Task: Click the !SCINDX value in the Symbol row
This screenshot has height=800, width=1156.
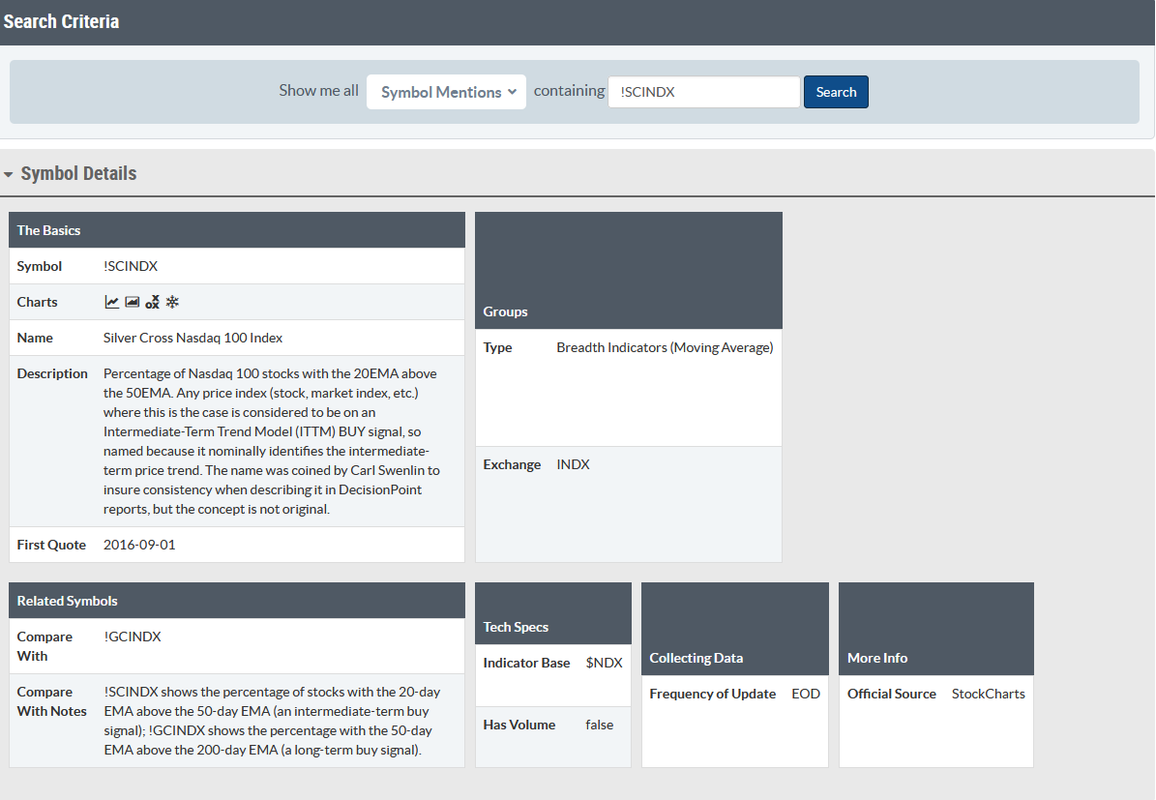Action: coord(130,266)
